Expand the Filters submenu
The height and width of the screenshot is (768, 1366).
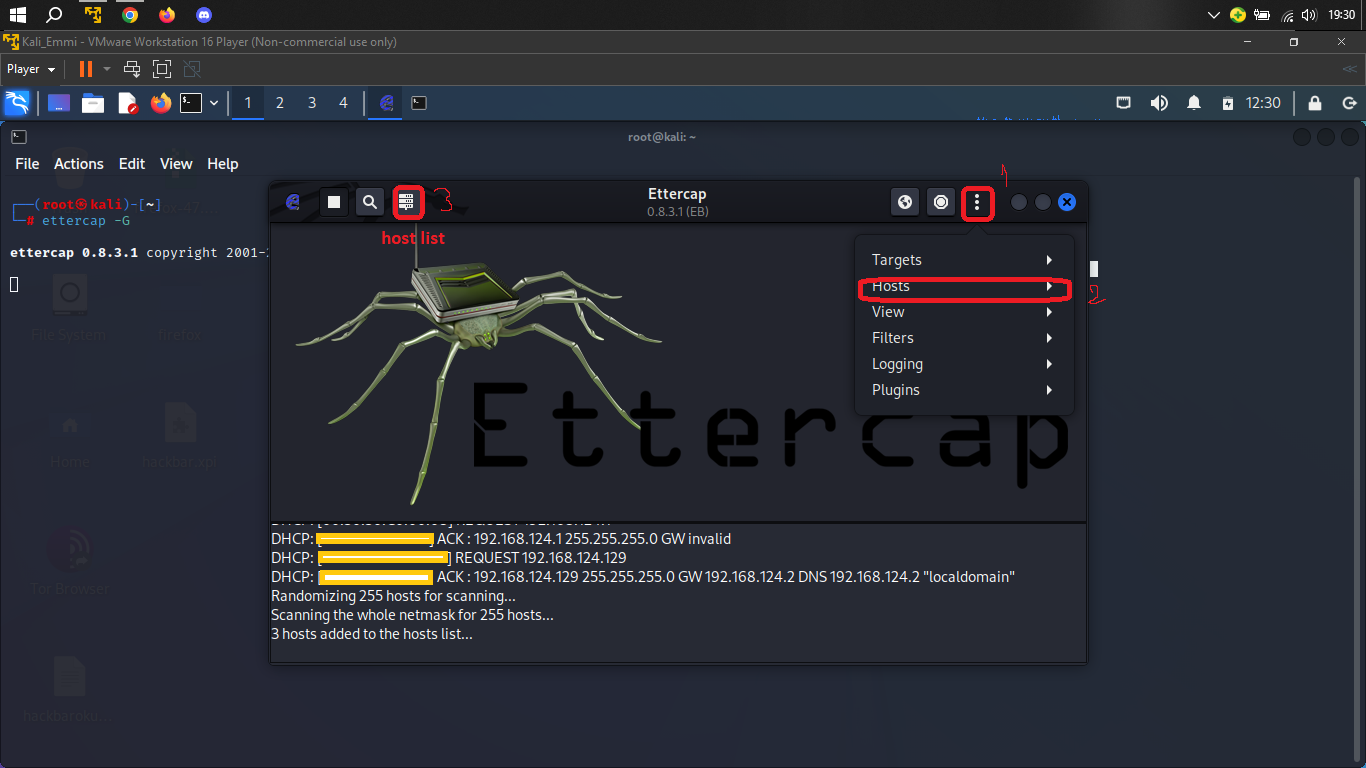point(963,338)
